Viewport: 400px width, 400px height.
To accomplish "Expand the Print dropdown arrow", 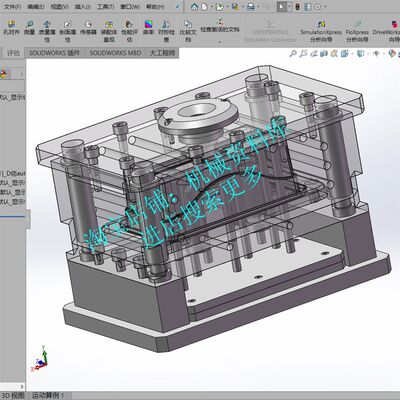I will 258,7.
